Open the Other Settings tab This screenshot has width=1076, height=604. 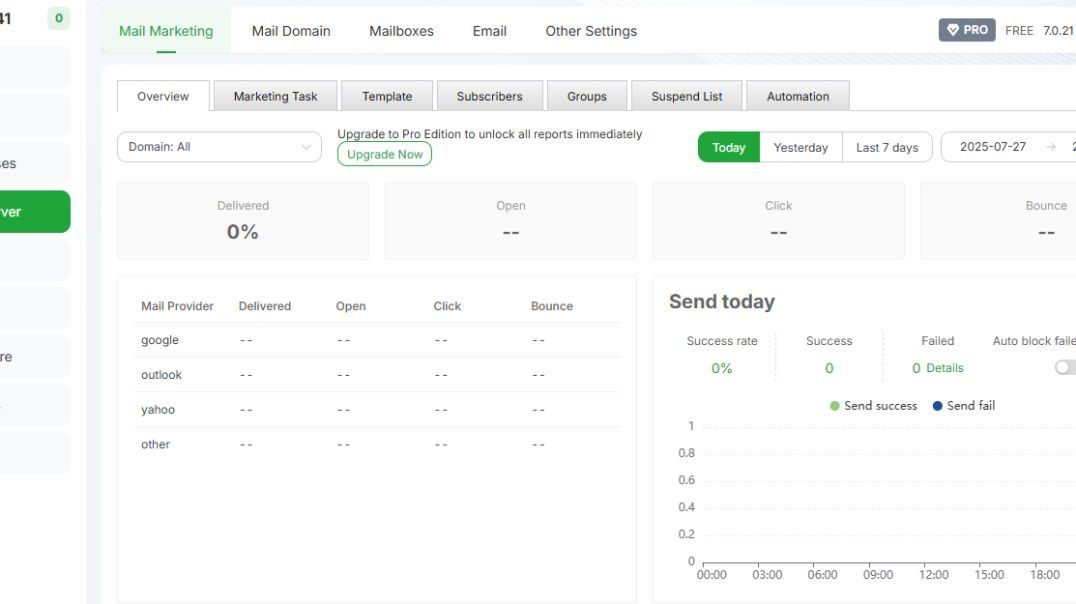(590, 31)
